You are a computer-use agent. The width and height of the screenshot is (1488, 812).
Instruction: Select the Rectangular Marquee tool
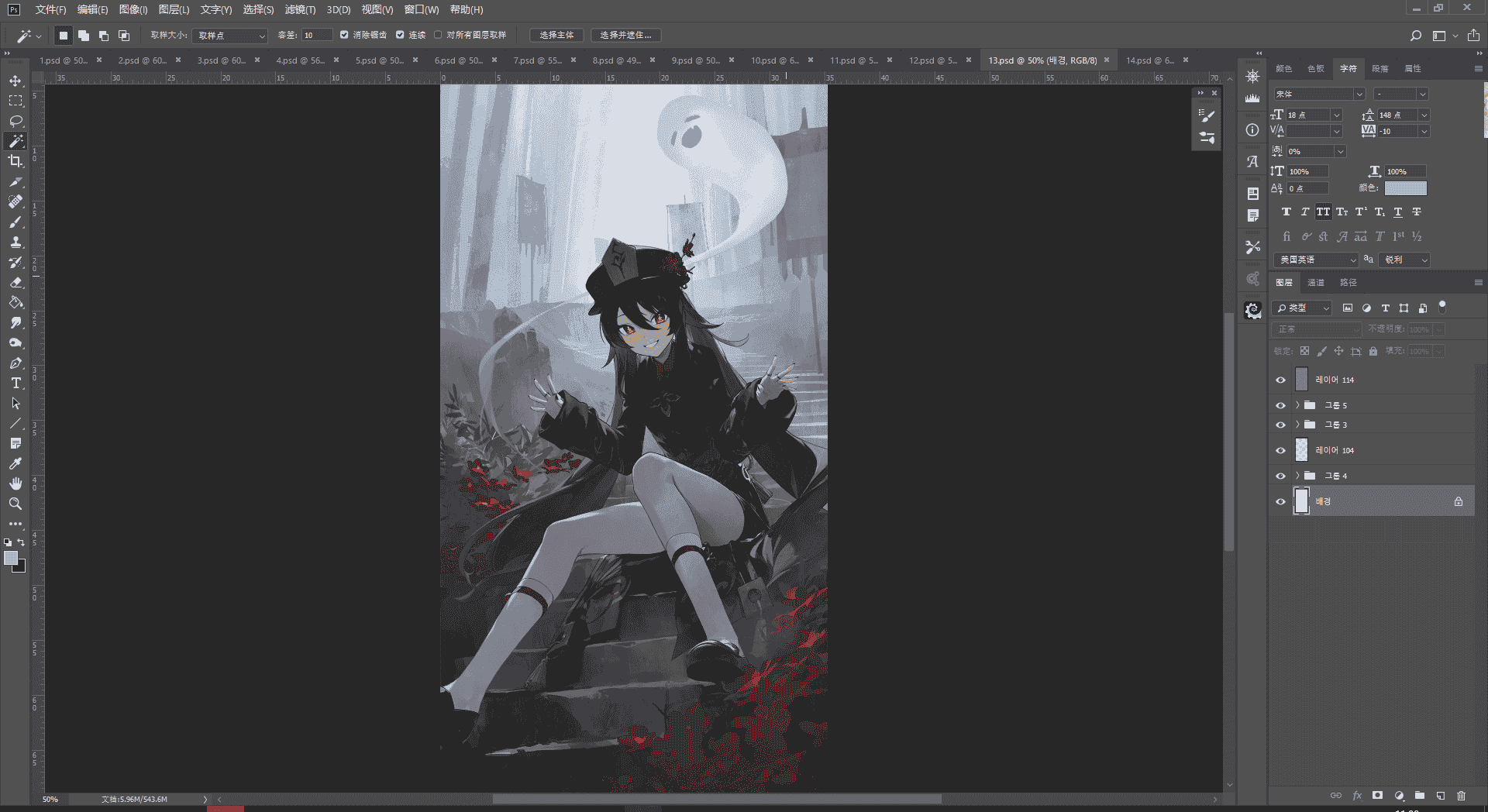(x=15, y=101)
